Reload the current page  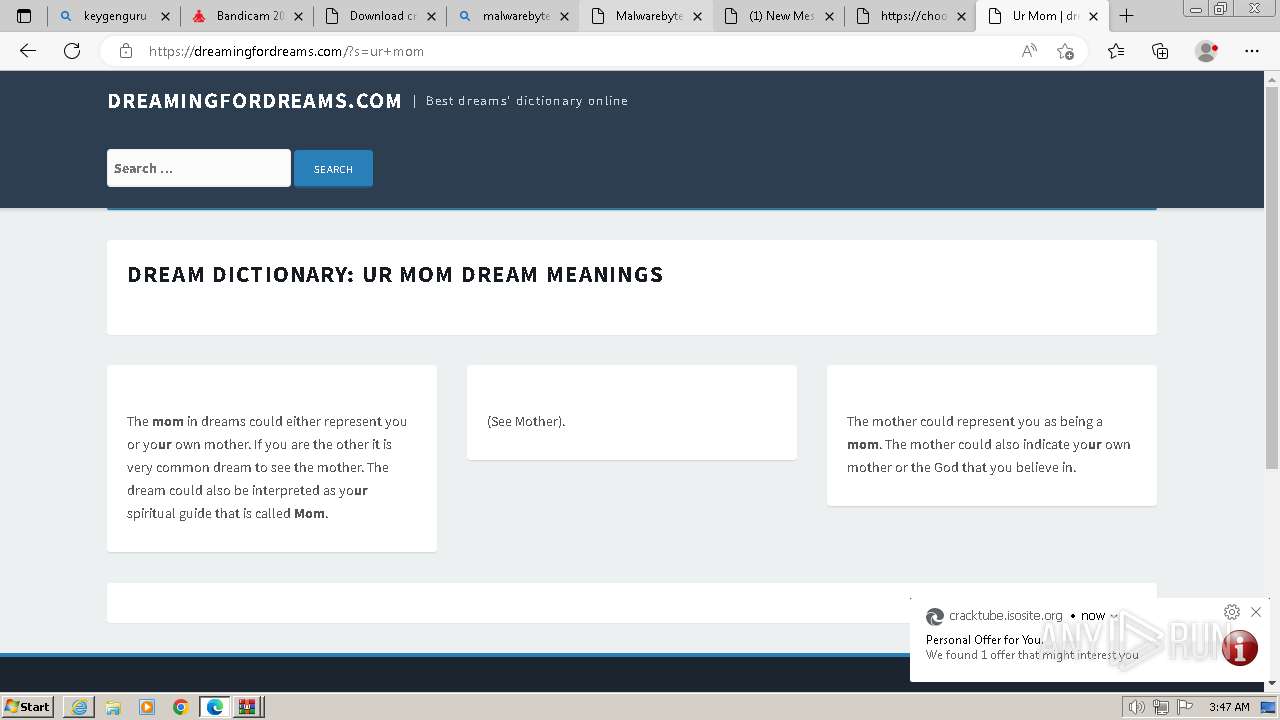click(x=72, y=51)
